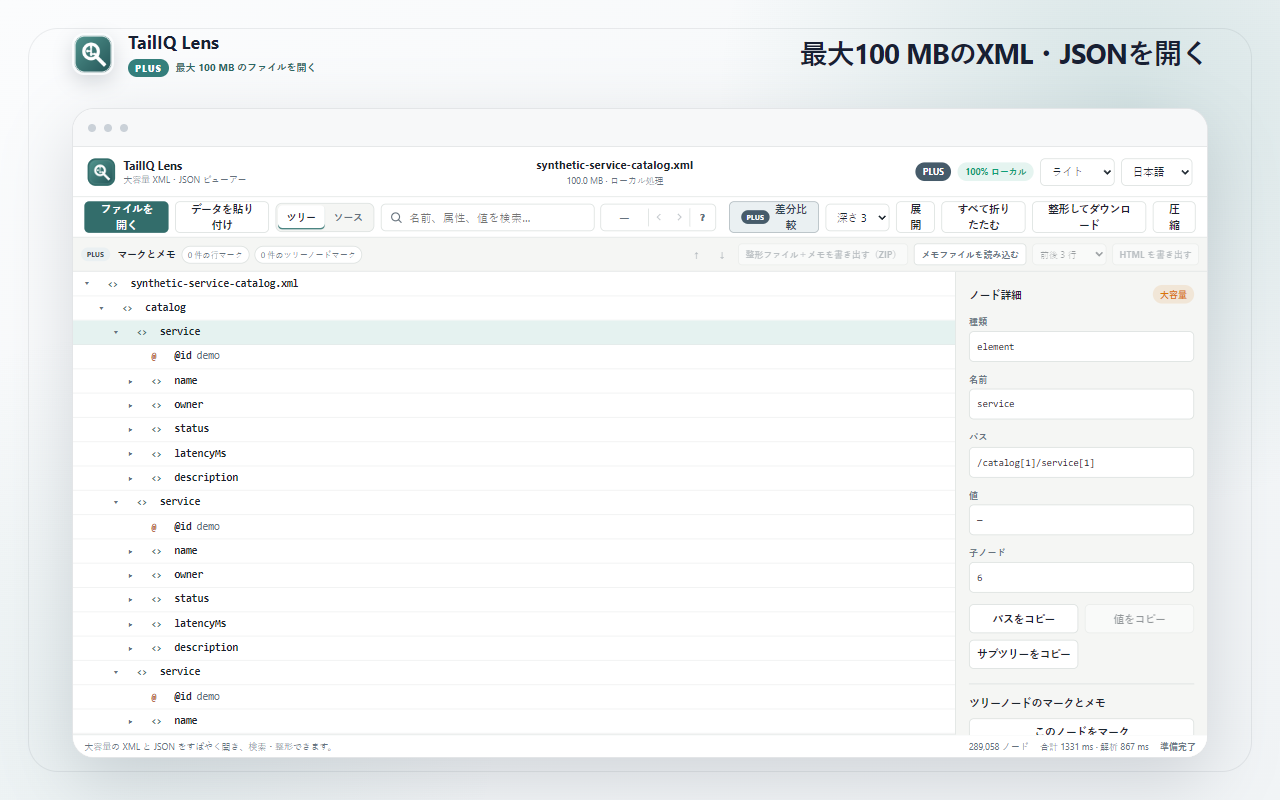Image resolution: width=1280 pixels, height=800 pixels.
Task: Collapse the catalog node
Action: [x=101, y=308]
